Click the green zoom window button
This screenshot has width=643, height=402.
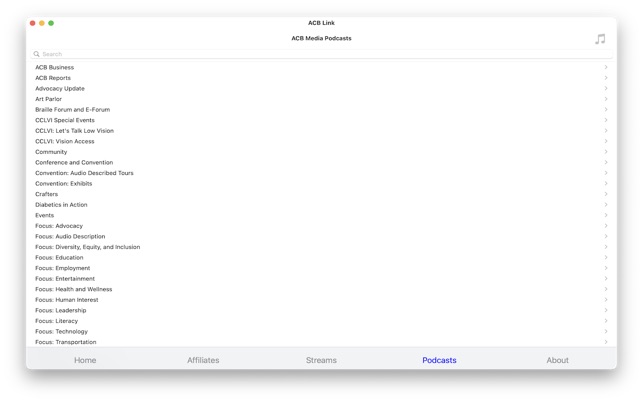[x=51, y=23]
